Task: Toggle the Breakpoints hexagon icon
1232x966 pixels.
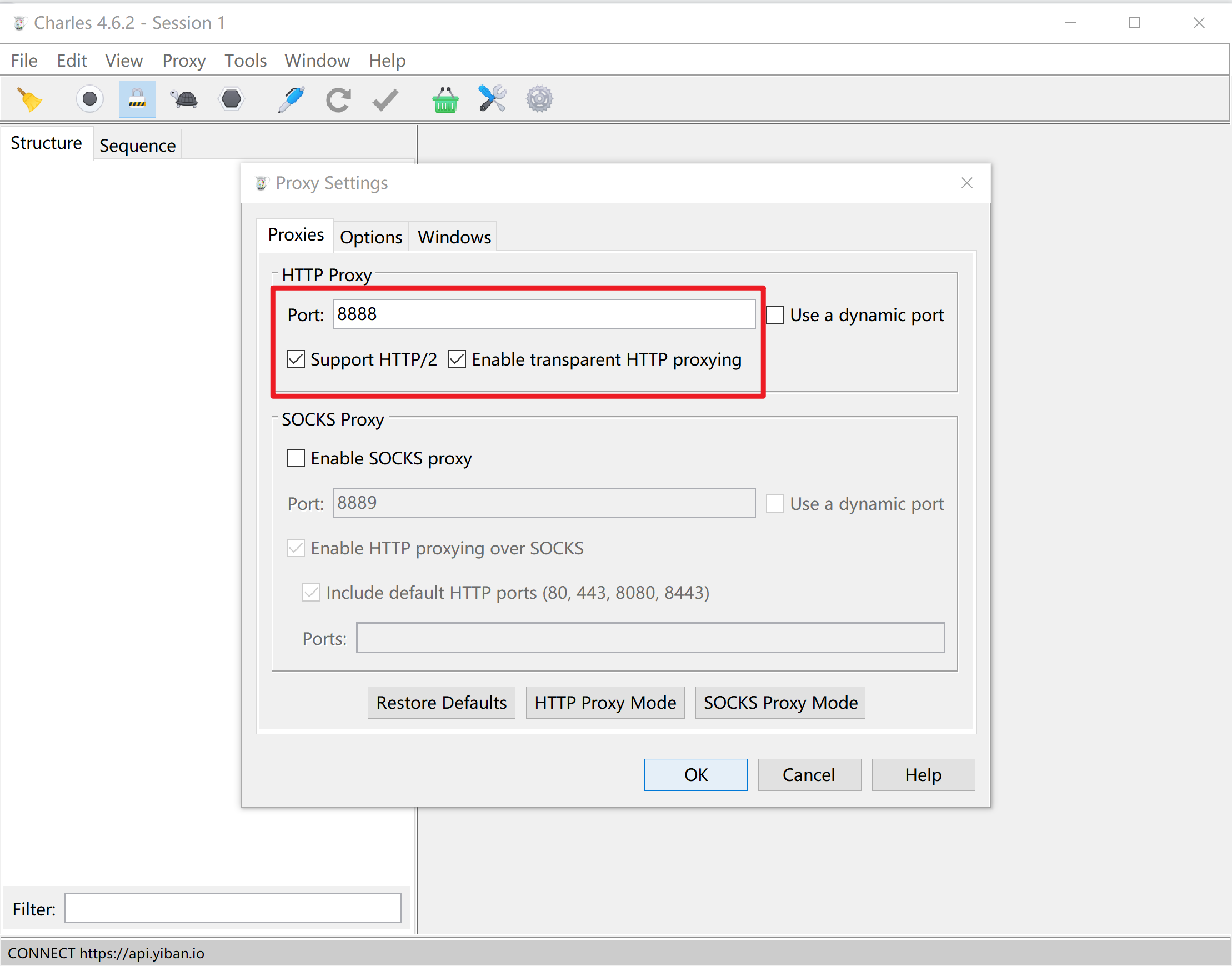Action: click(x=231, y=99)
